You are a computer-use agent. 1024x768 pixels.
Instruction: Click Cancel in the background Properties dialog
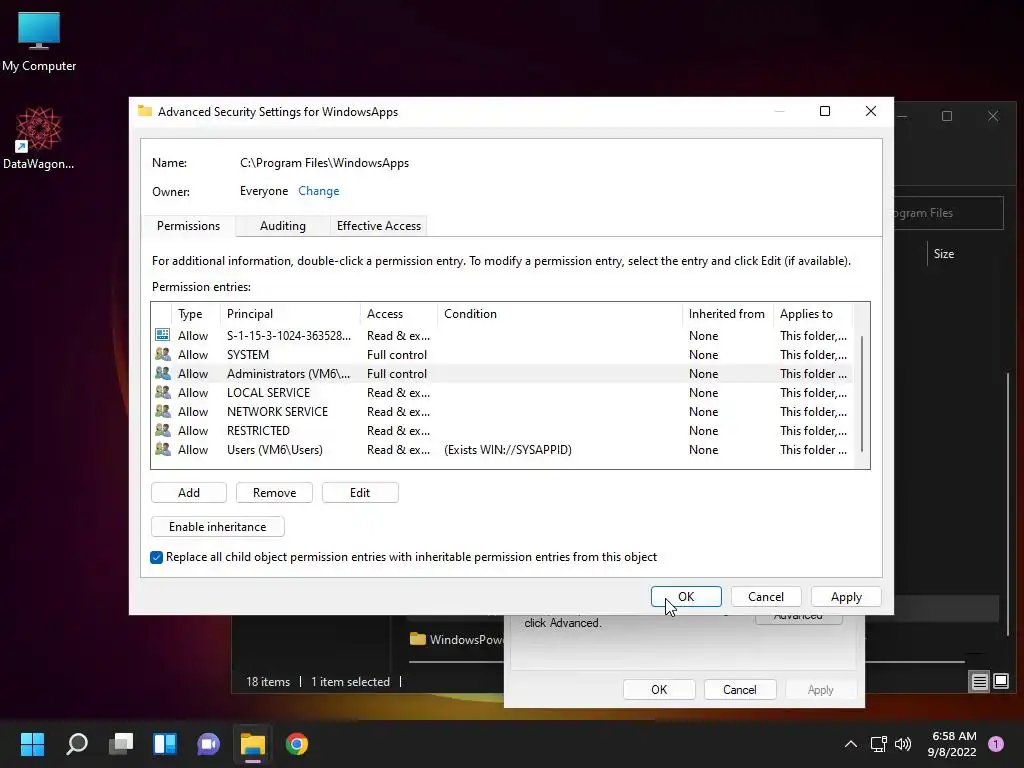coord(740,690)
